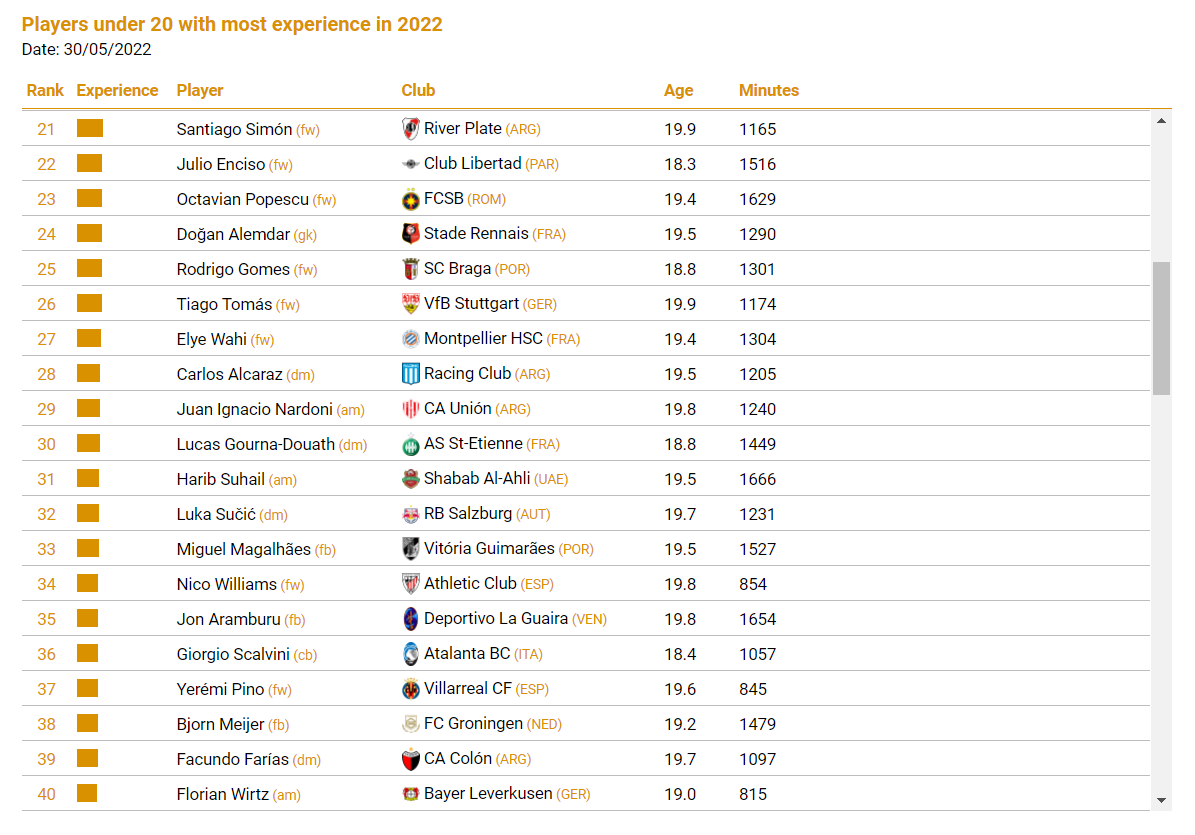The image size is (1195, 835).
Task: Click the Experience column header
Action: coord(117,91)
